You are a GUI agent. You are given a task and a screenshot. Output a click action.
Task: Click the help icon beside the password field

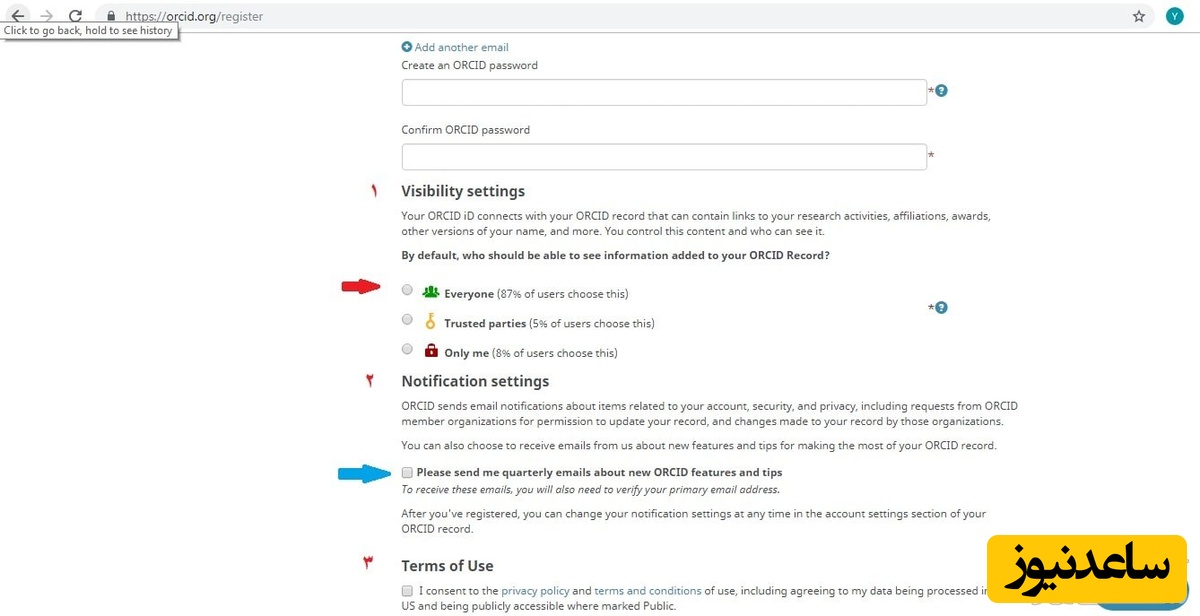click(941, 91)
